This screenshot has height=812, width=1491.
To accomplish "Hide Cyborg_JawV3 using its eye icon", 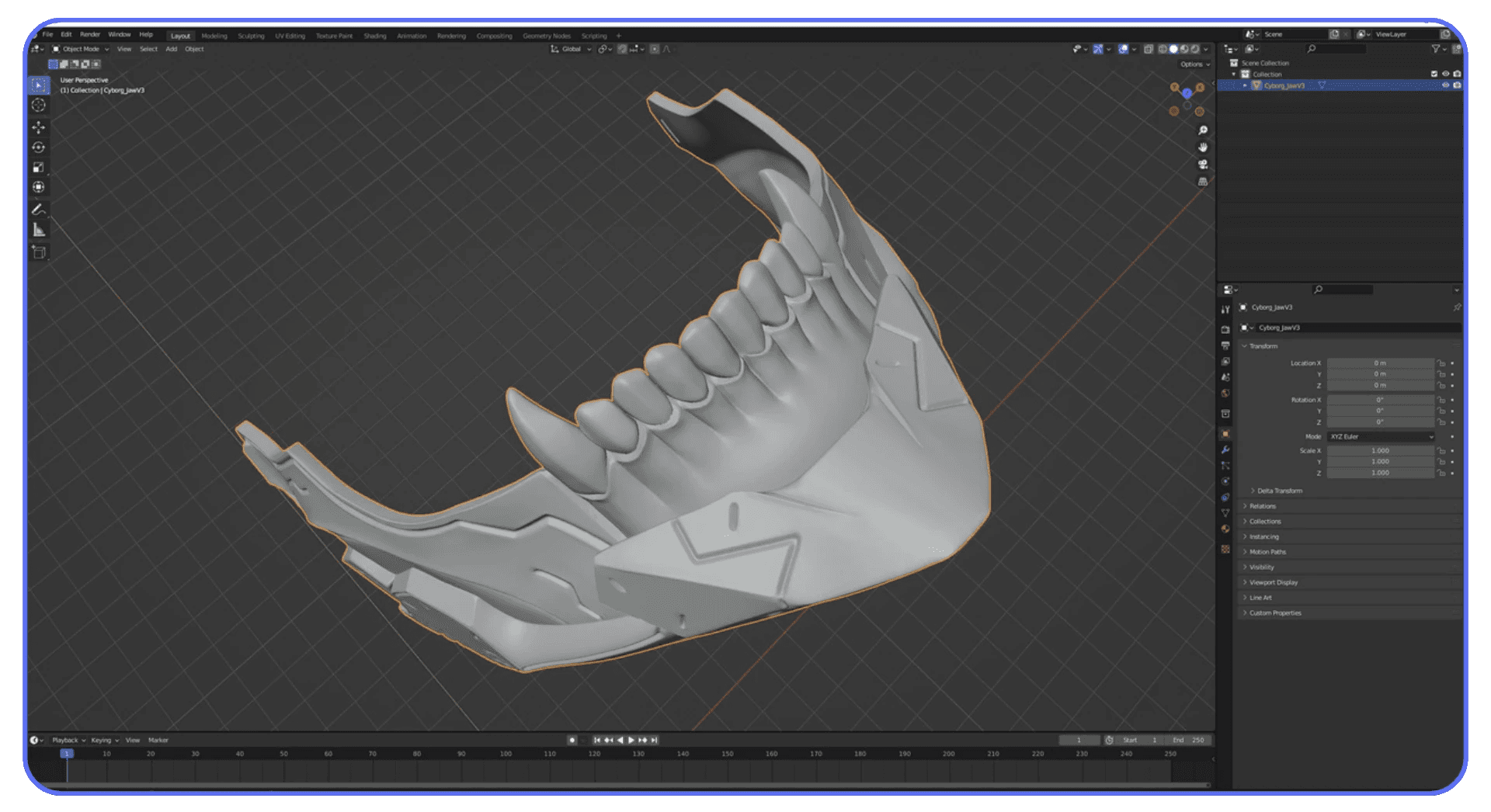I will 1444,85.
